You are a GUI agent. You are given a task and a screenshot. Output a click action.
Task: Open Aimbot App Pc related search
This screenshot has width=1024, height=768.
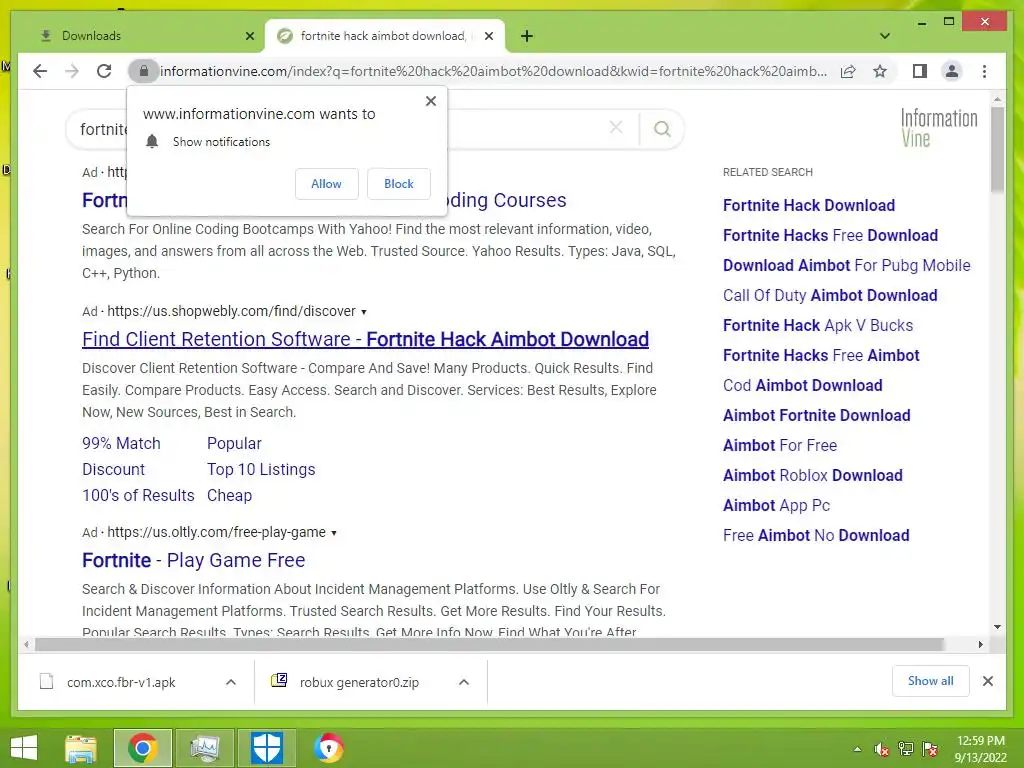tap(776, 505)
